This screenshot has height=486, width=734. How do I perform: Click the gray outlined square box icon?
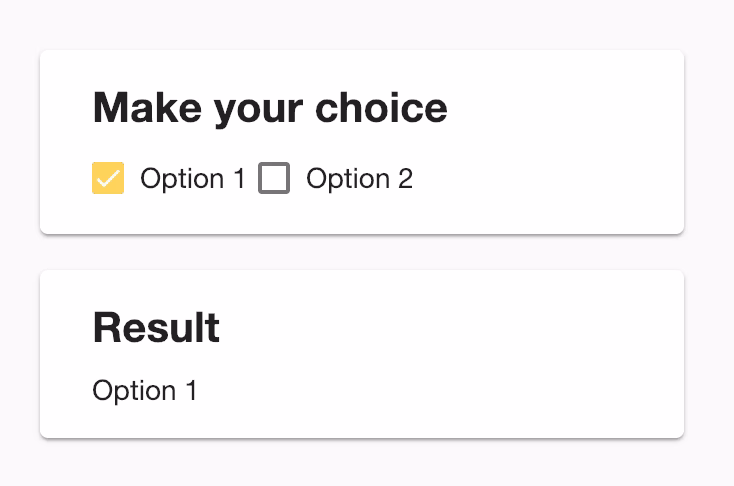pos(274,178)
